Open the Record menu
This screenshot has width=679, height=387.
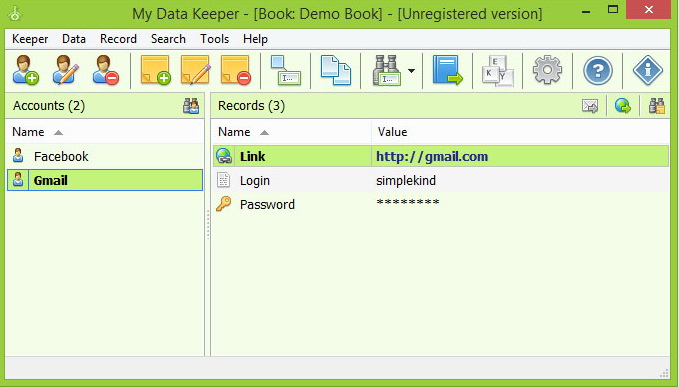coord(118,39)
